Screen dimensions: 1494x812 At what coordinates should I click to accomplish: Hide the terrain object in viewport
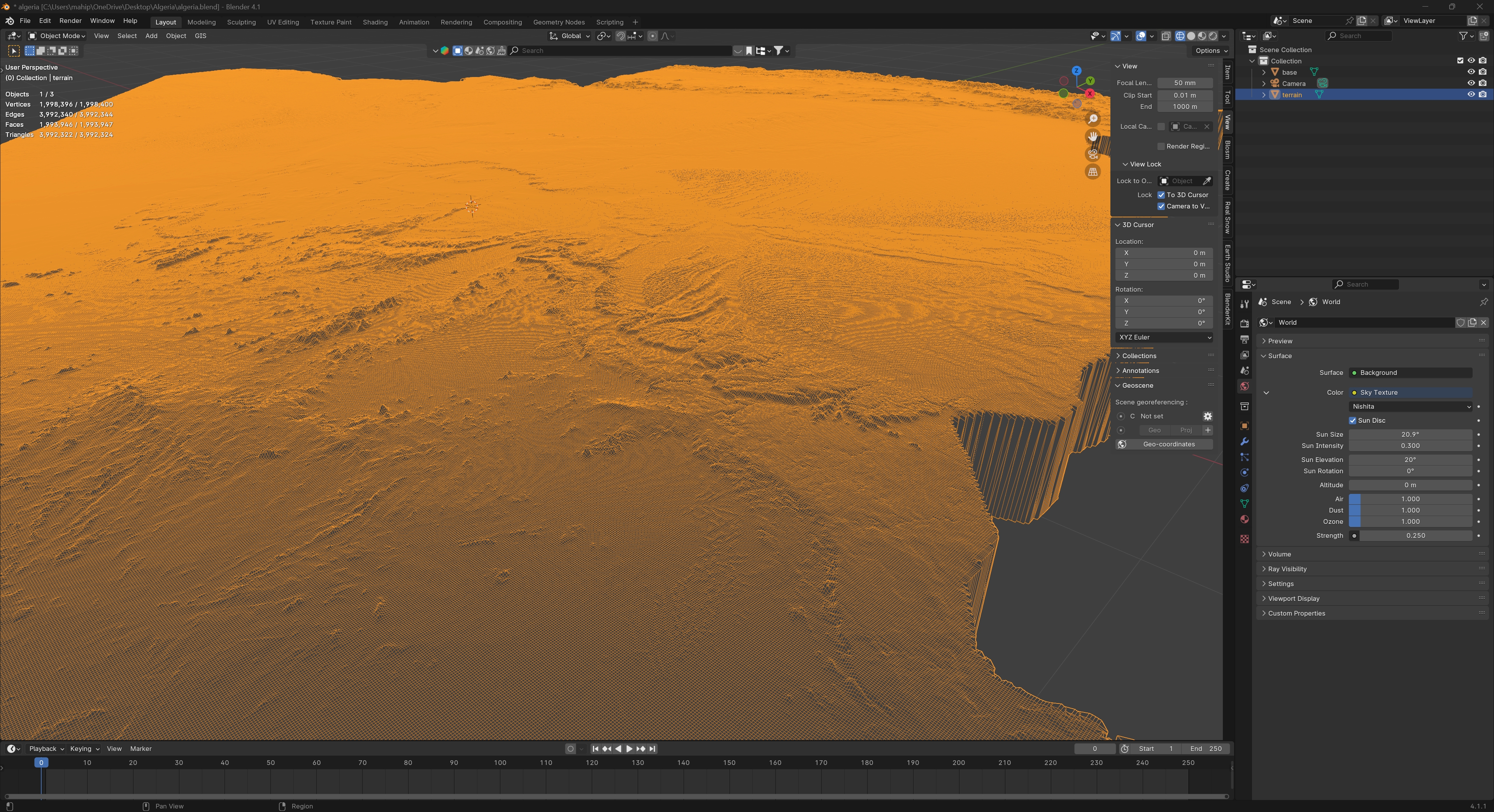tap(1471, 94)
